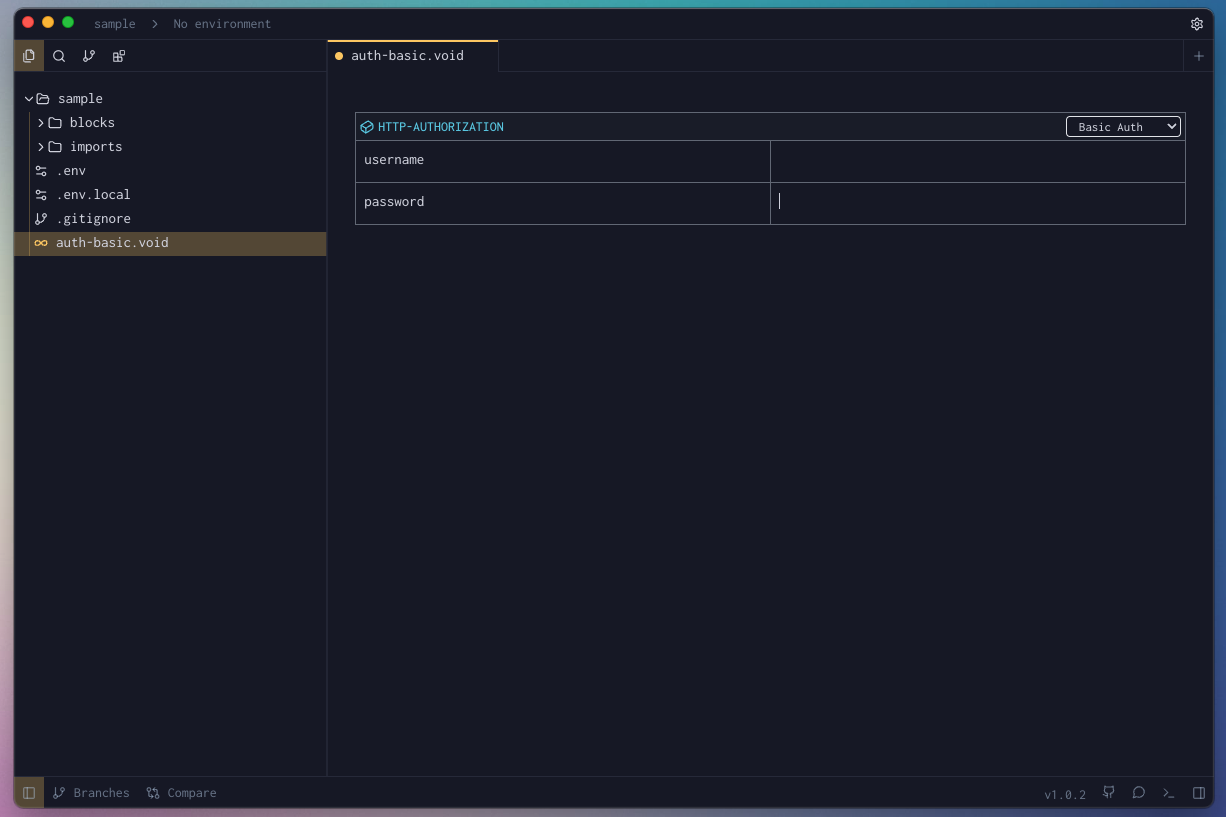Open Branches from the status bar
The image size is (1226, 817).
(91, 792)
